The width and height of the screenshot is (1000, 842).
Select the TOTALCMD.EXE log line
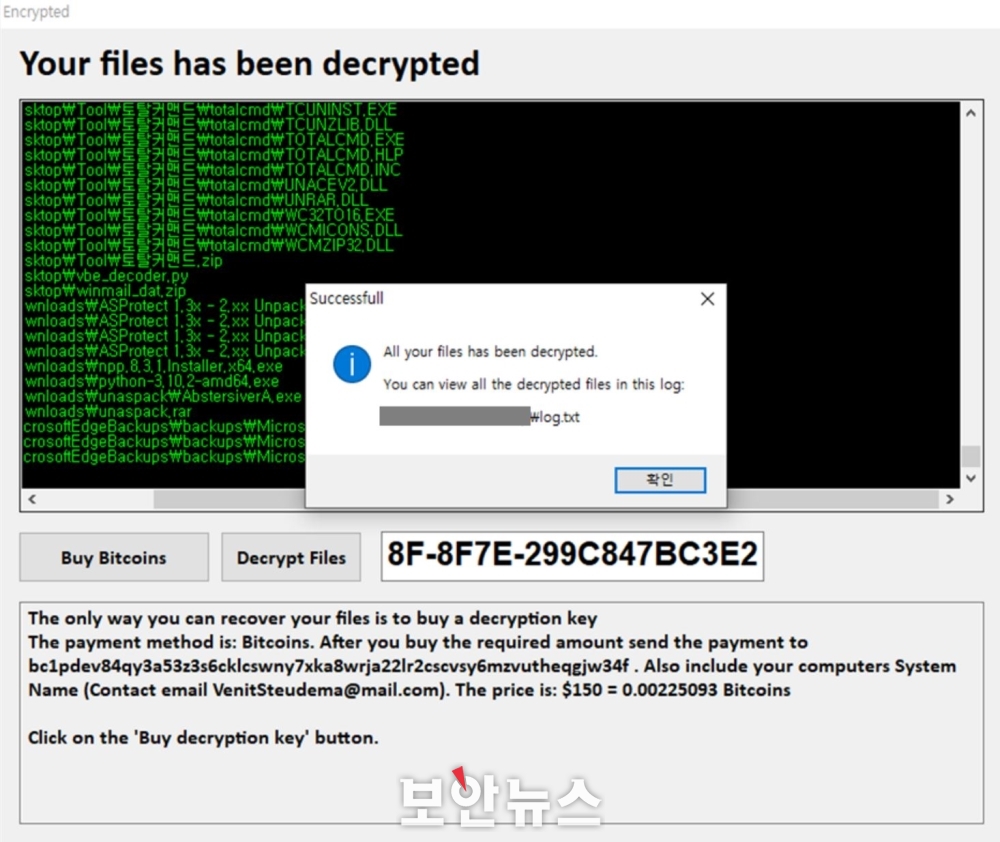[x=214, y=140]
